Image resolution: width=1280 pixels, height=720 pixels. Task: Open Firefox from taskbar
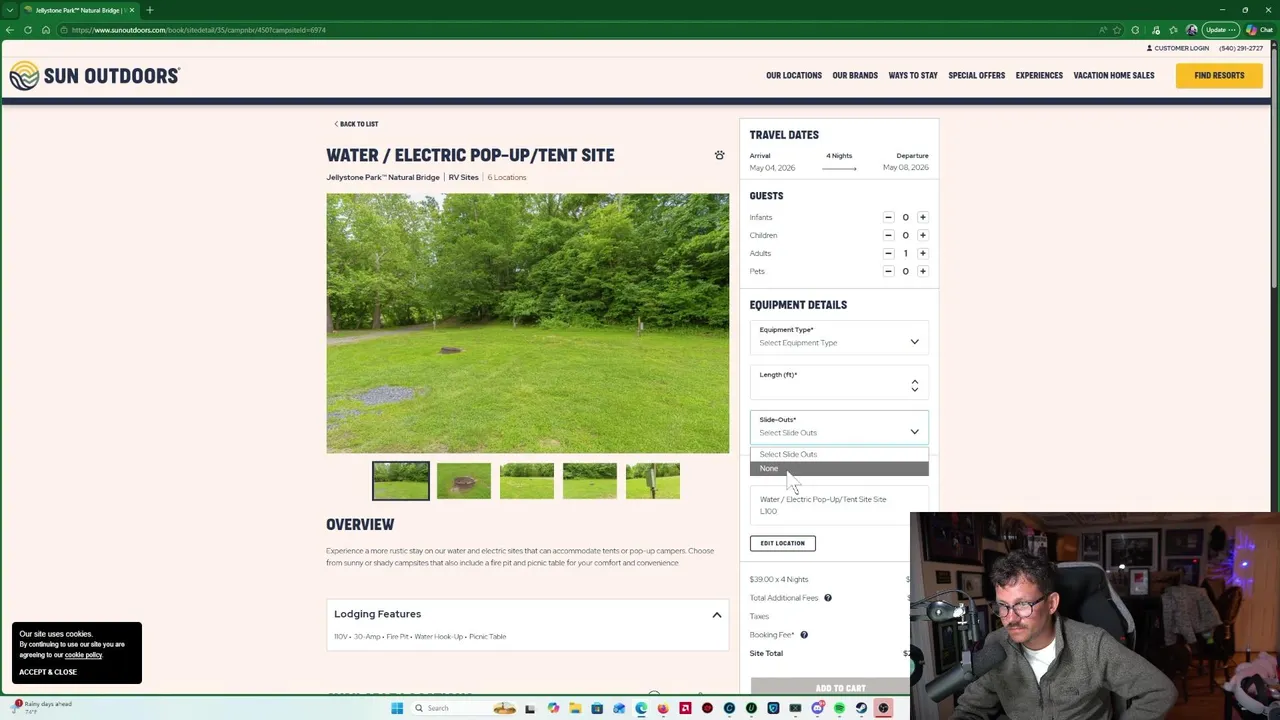pyautogui.click(x=663, y=708)
